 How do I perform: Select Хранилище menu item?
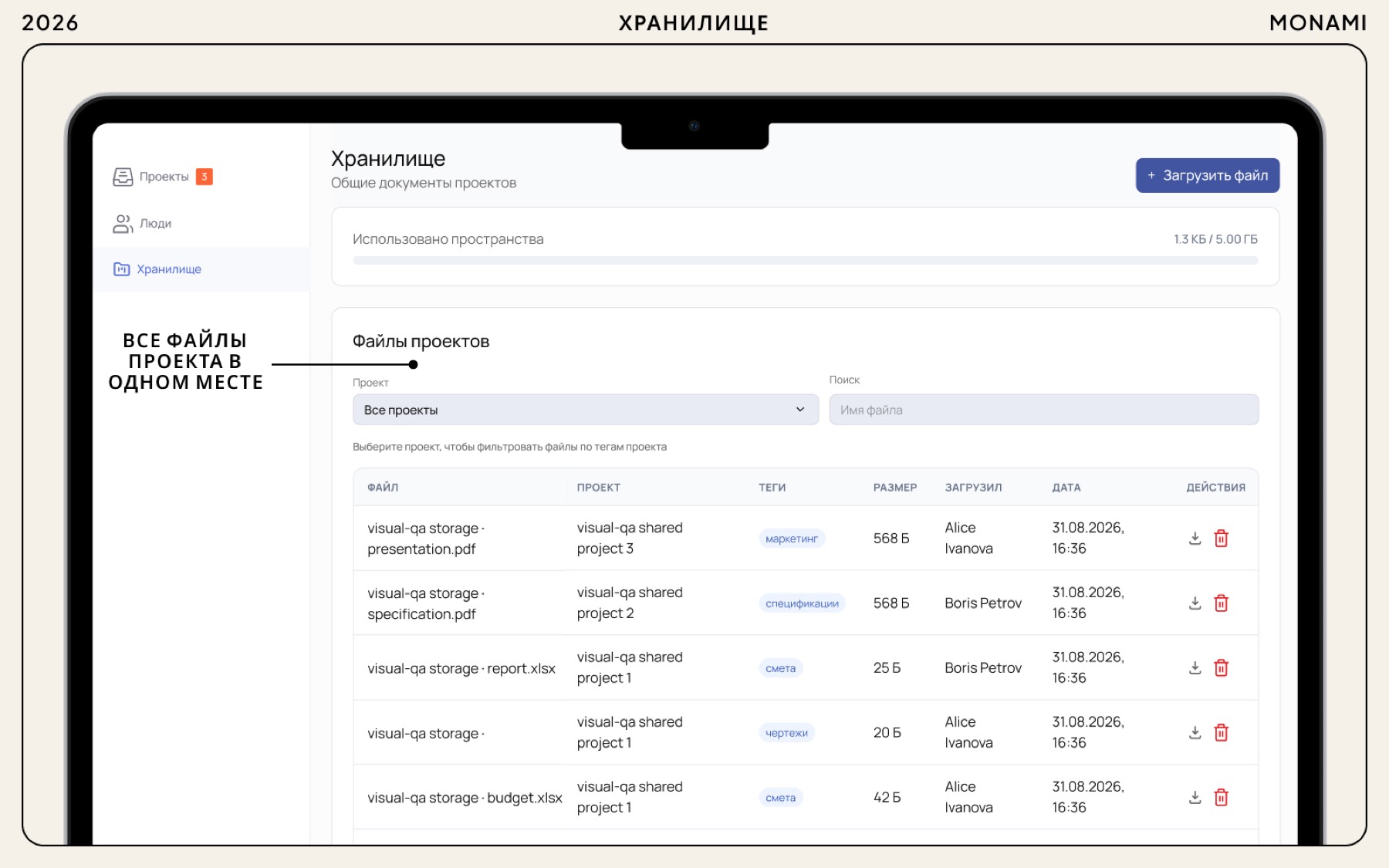(x=201, y=269)
